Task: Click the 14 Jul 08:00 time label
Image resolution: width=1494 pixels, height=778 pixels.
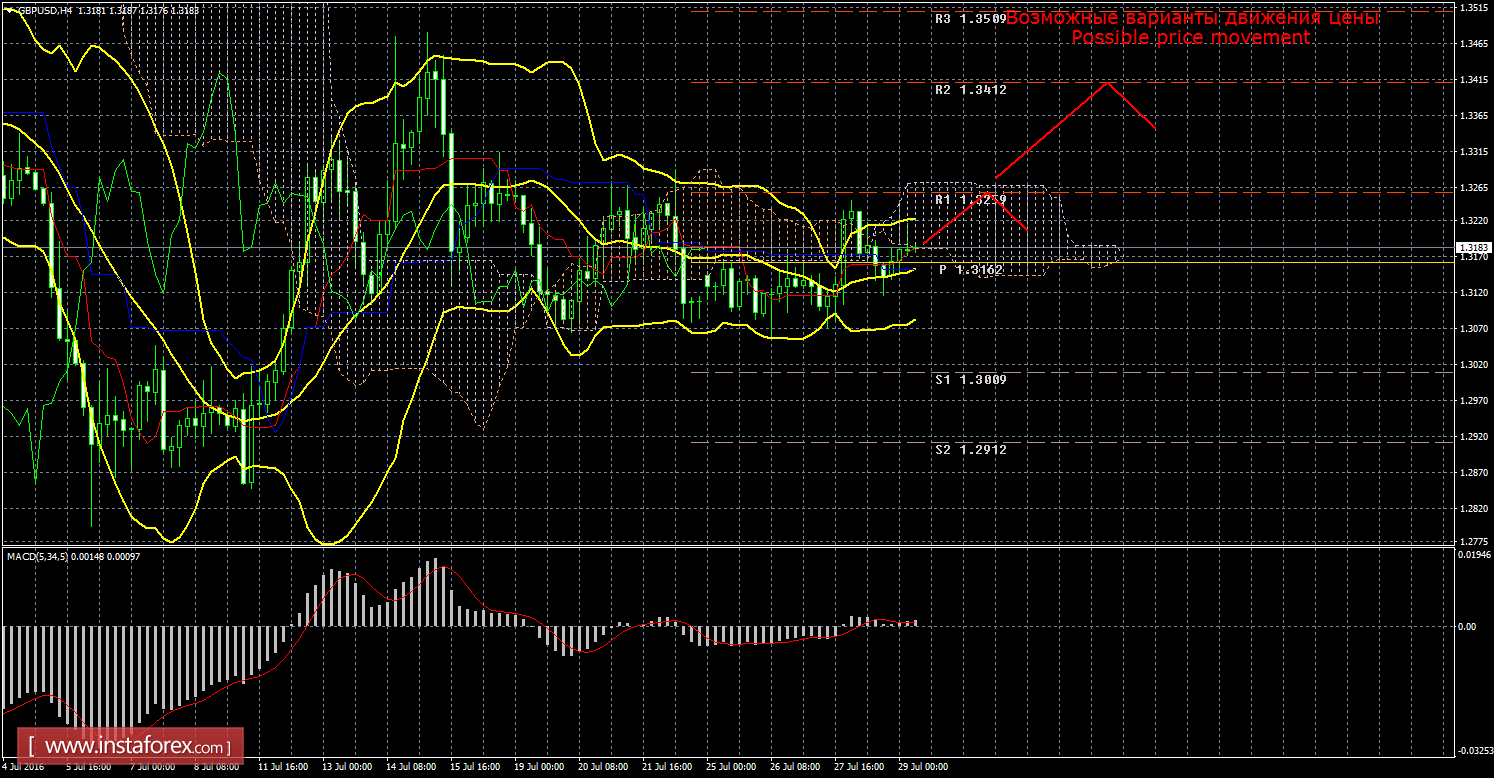Action: tap(411, 768)
